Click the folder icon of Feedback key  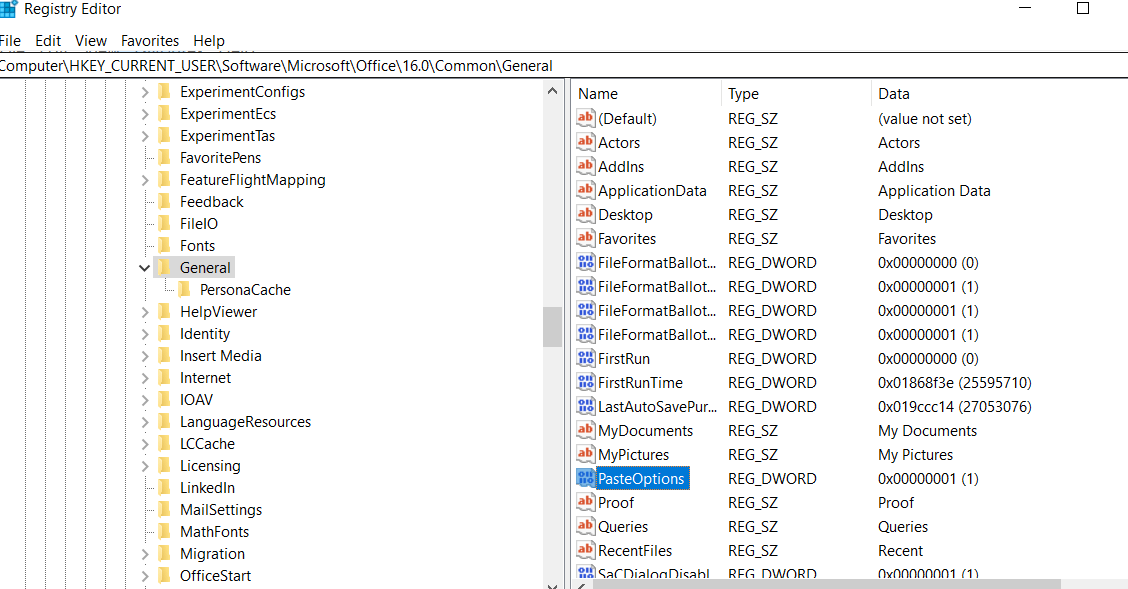(165, 201)
